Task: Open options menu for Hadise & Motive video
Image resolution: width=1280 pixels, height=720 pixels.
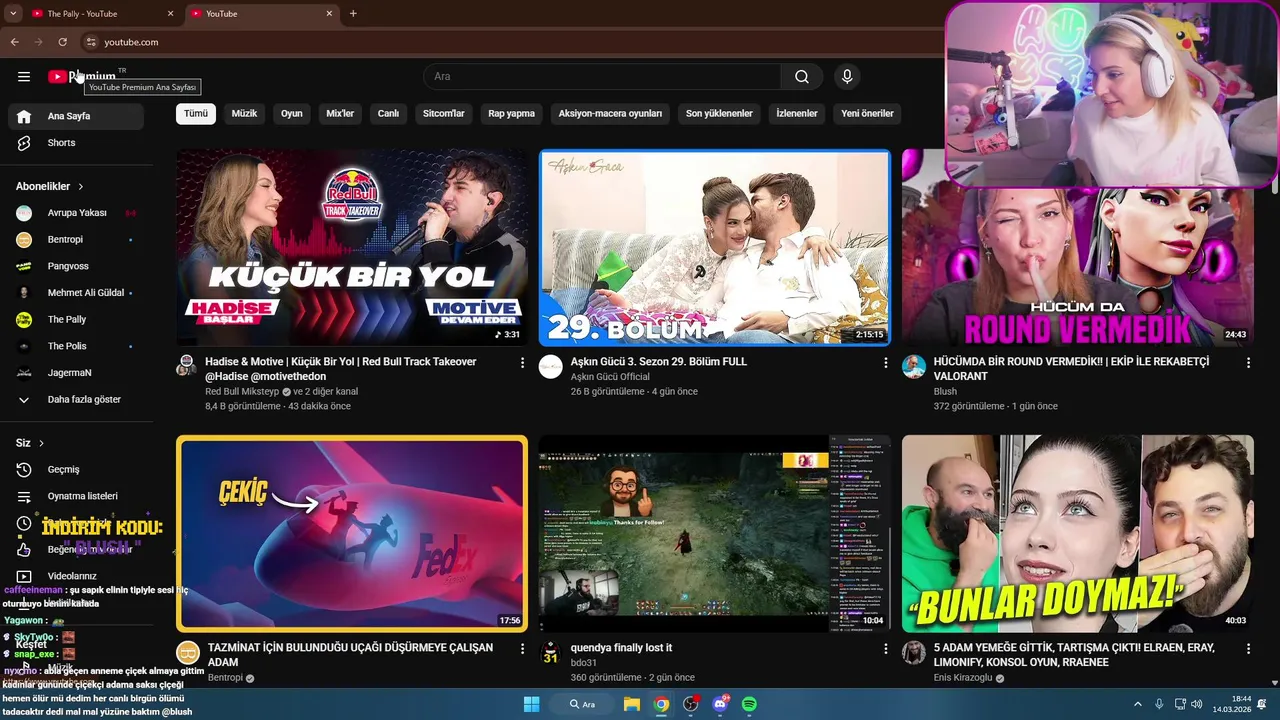Action: coord(522,363)
